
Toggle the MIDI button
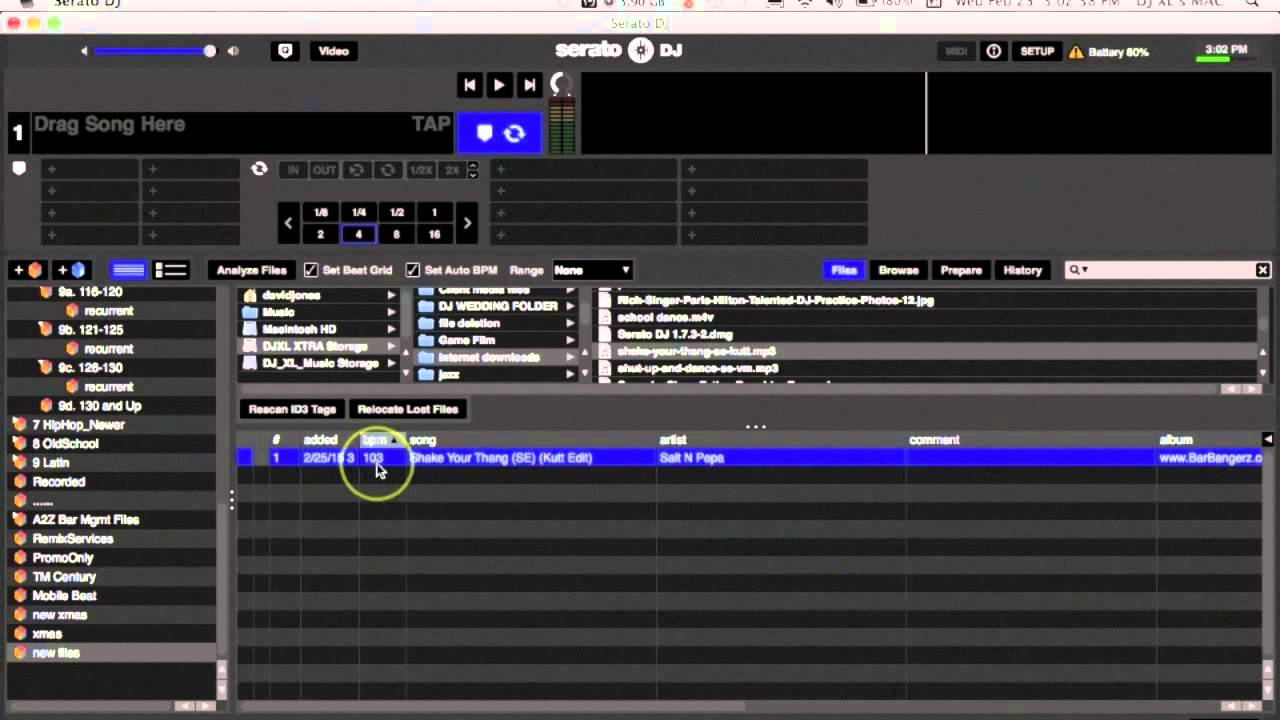tap(956, 51)
